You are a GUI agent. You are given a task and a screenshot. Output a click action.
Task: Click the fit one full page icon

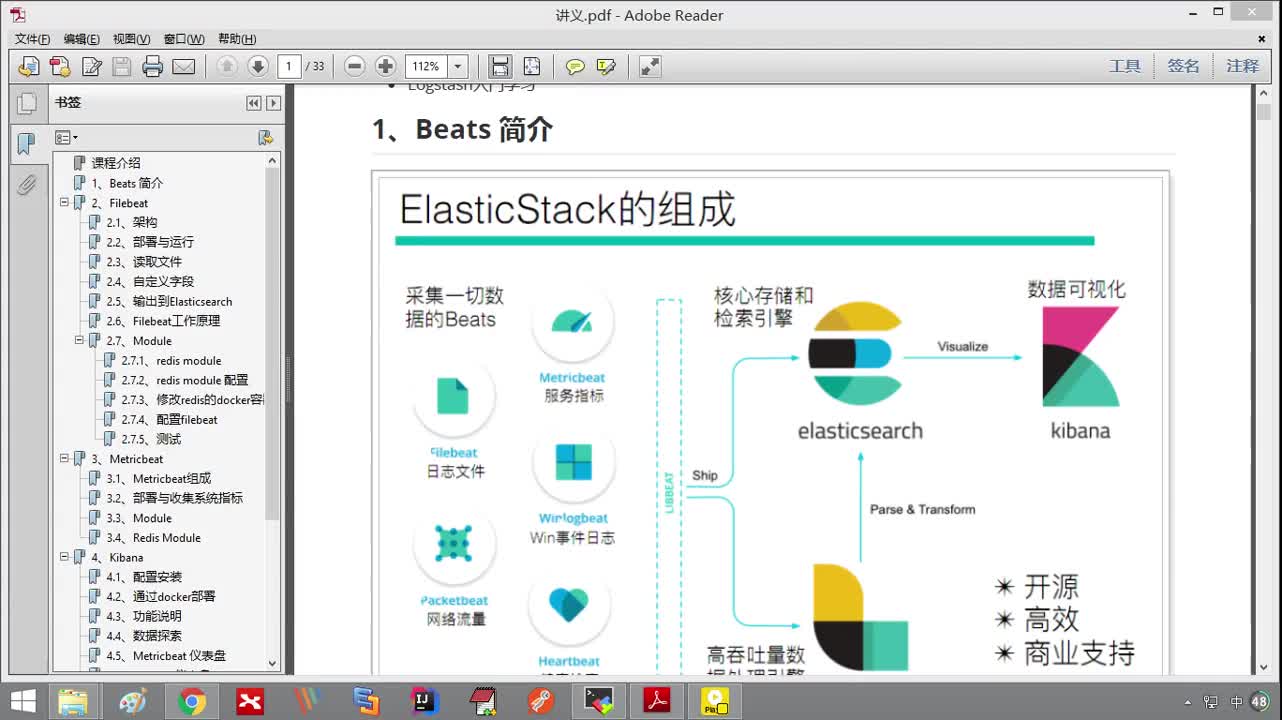[x=532, y=66]
